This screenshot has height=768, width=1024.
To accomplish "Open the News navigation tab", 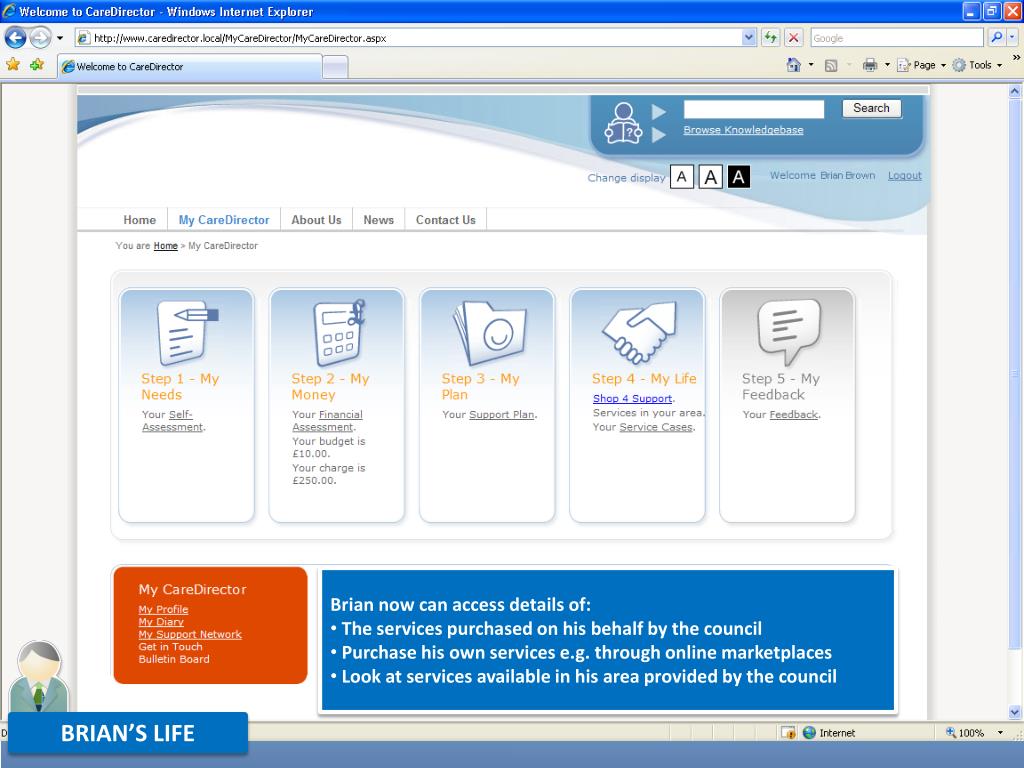I will pos(379,220).
